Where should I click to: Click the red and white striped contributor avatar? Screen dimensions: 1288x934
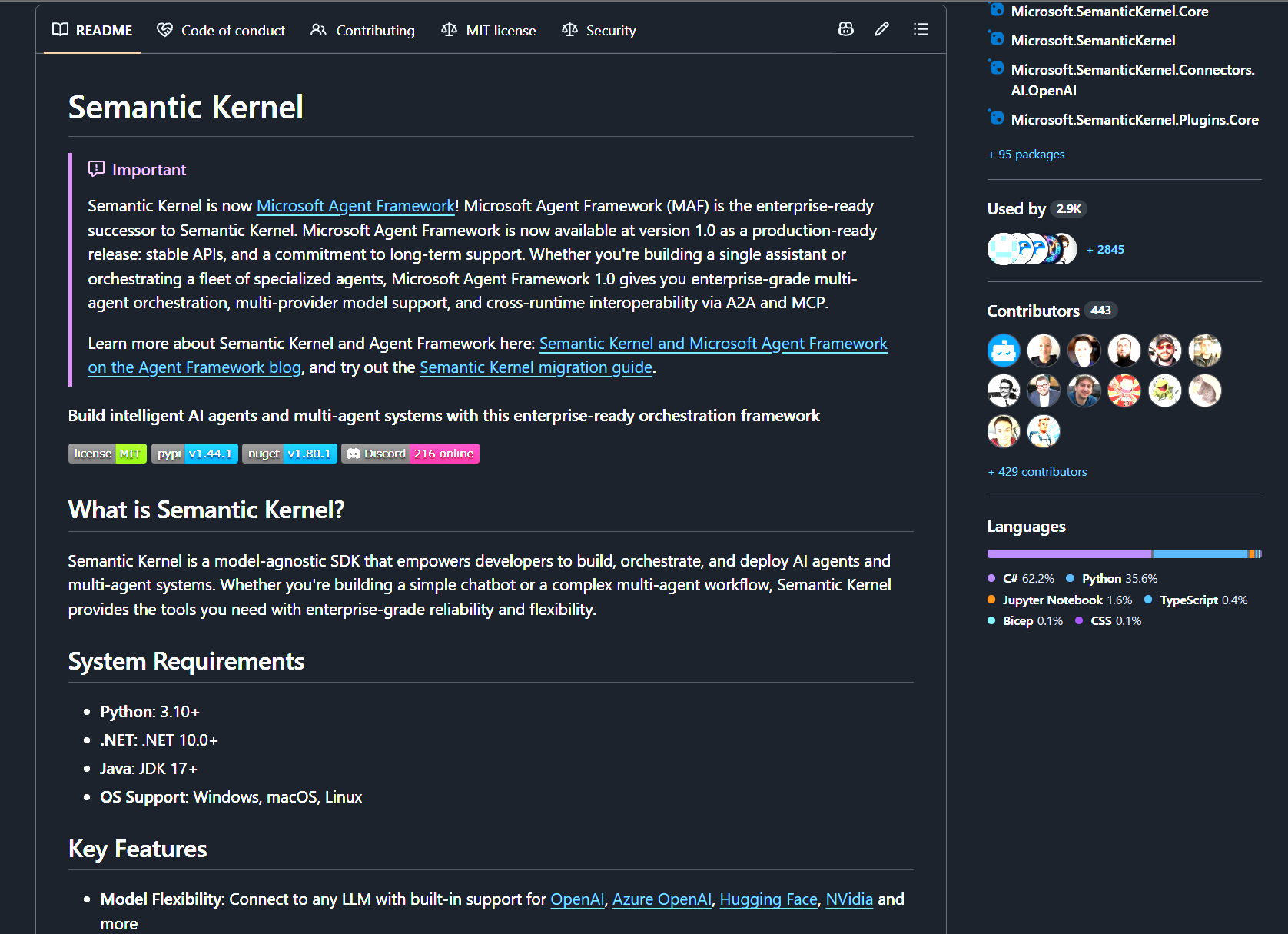[1124, 391]
